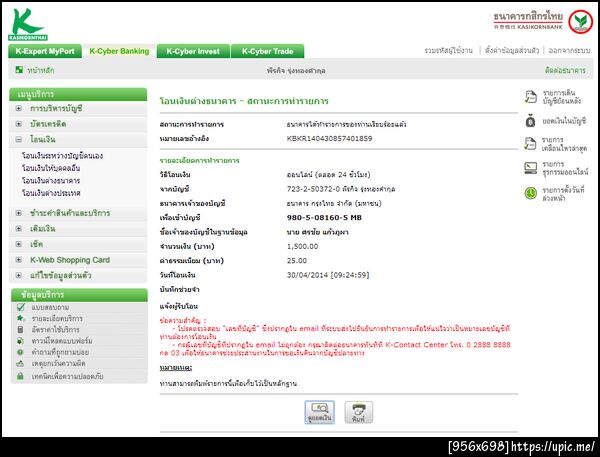Switch to K-Cyber Banking tab
The image size is (600, 457).
click(119, 51)
